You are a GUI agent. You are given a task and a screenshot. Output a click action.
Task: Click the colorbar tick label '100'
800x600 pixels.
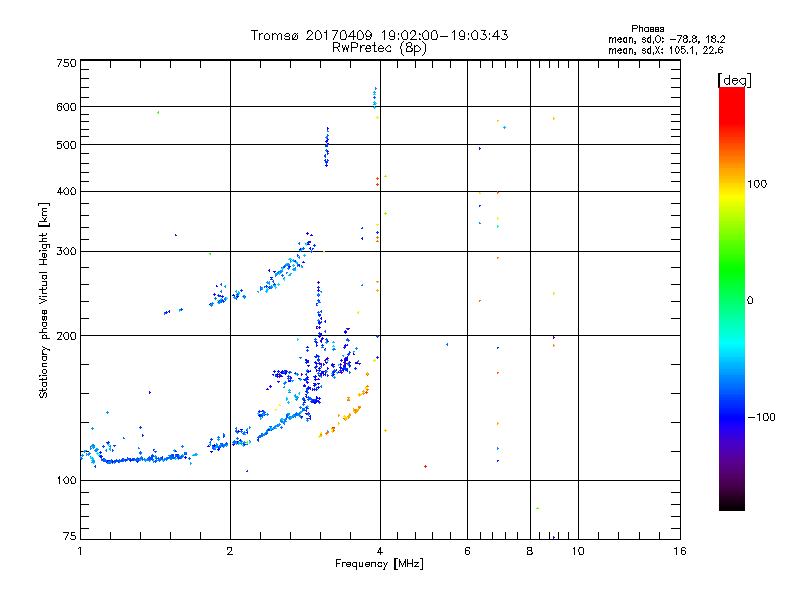(x=757, y=184)
